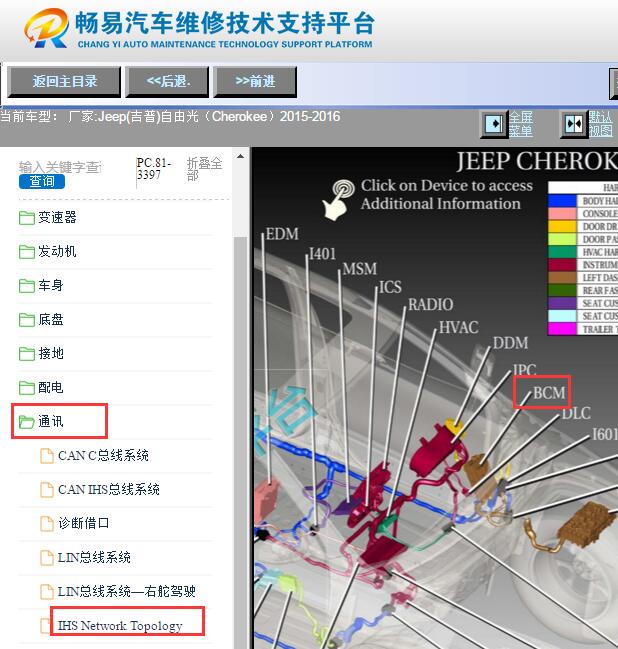Click the MSM device label
Viewport: 618px width, 649px height.
pos(360,269)
